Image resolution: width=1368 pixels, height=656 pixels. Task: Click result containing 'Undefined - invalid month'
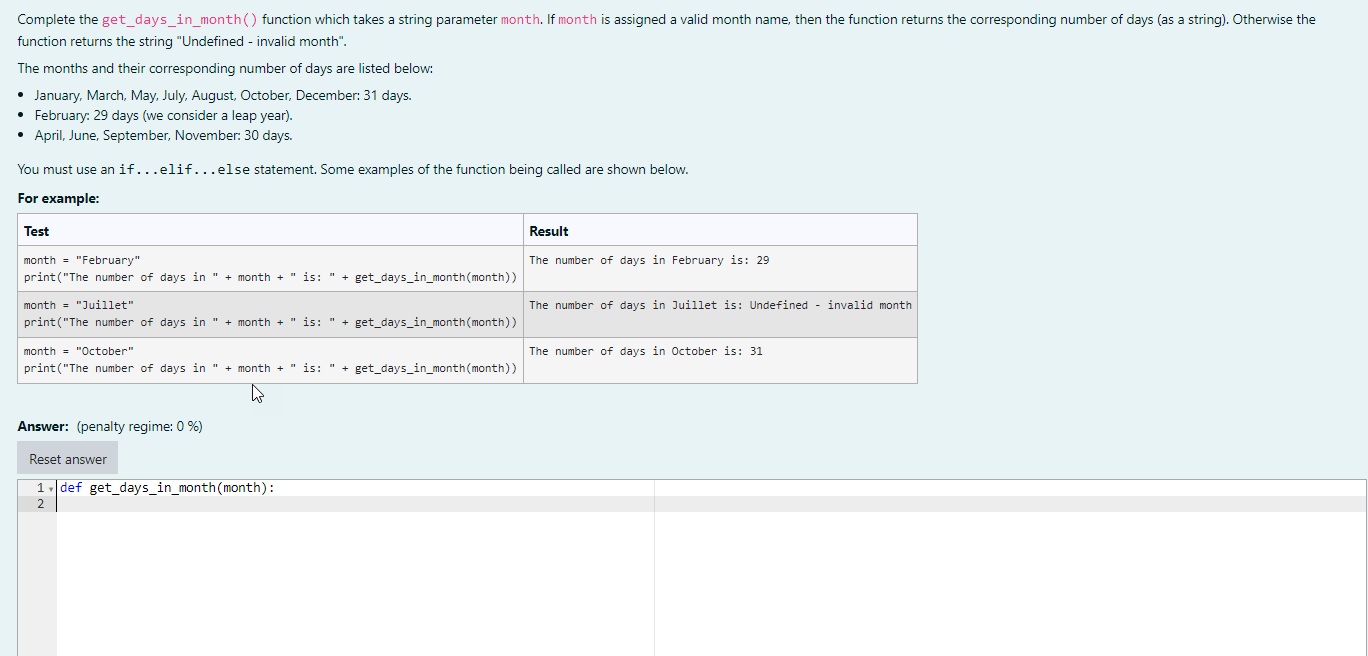[720, 305]
